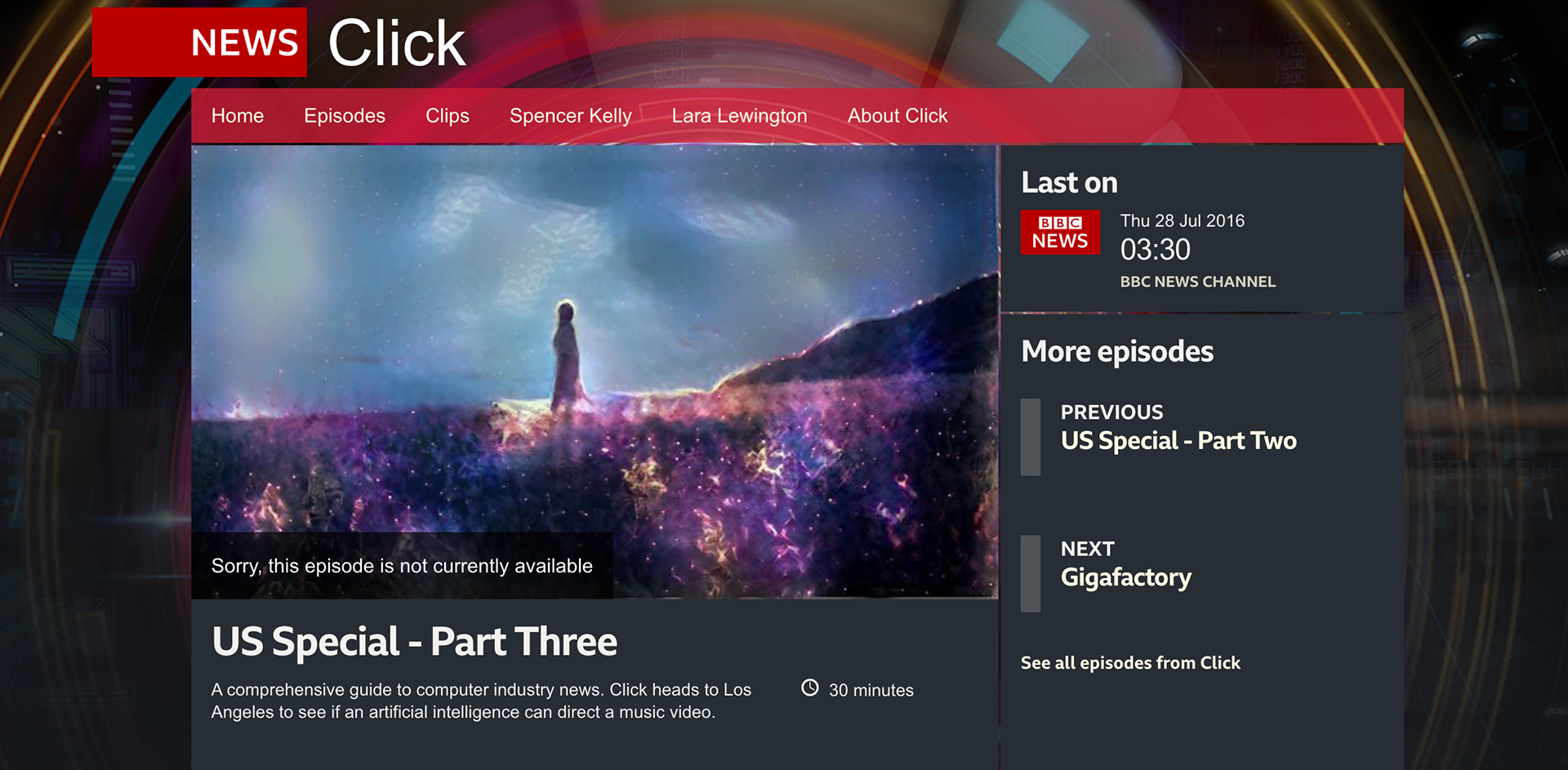
Task: Open previous episode US Special - Part Two
Action: (1178, 441)
